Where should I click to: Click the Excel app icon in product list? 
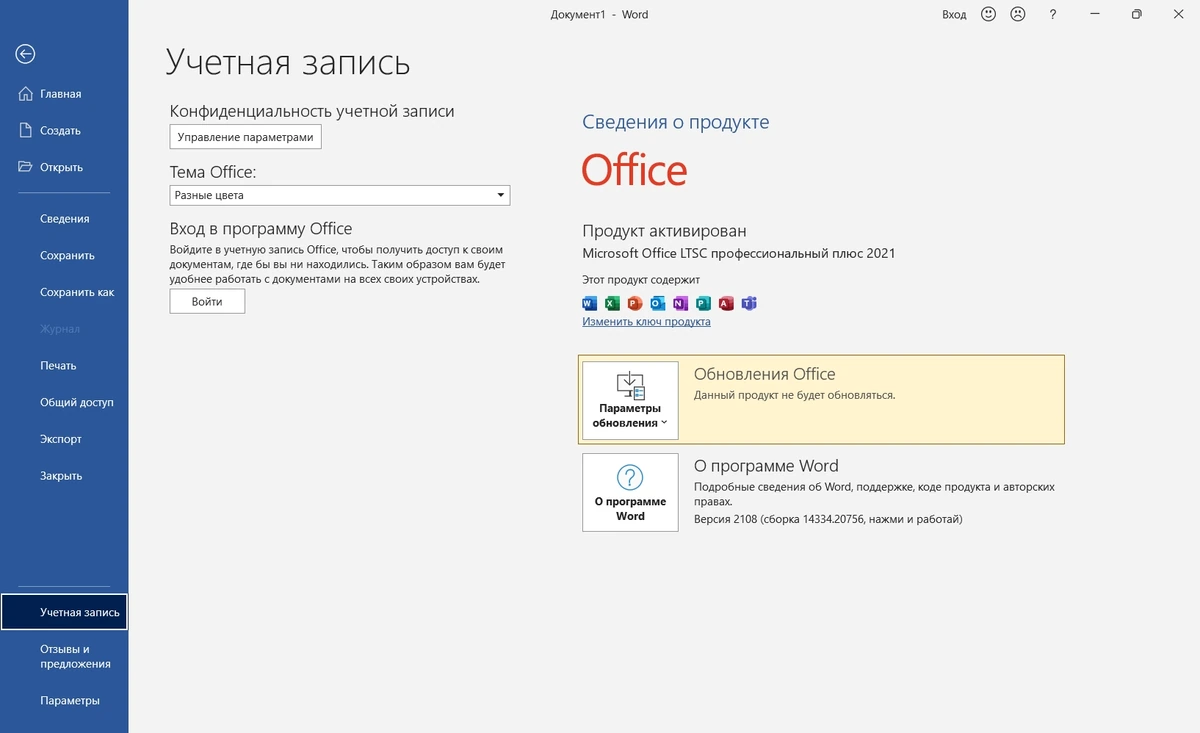[612, 303]
